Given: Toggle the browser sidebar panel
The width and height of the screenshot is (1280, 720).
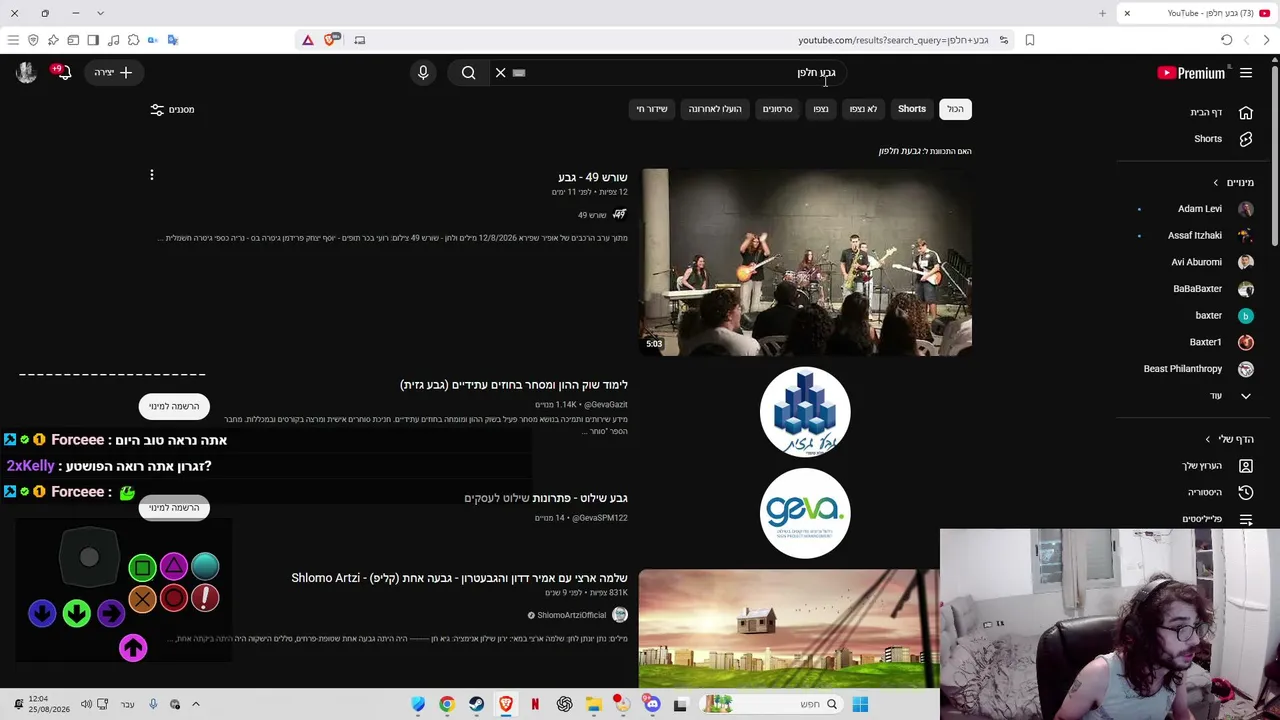Looking at the screenshot, I should (x=93, y=40).
